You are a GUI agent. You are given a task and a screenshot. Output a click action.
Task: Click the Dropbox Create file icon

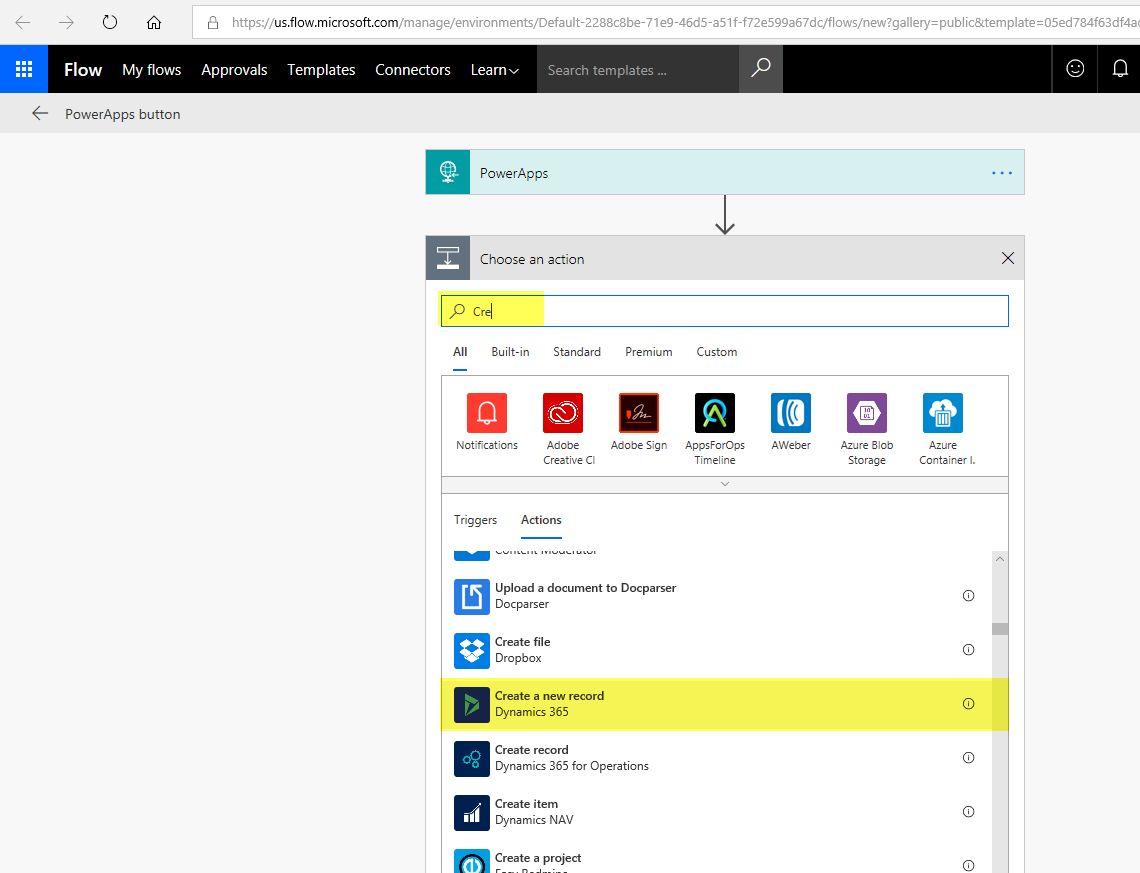pos(472,651)
